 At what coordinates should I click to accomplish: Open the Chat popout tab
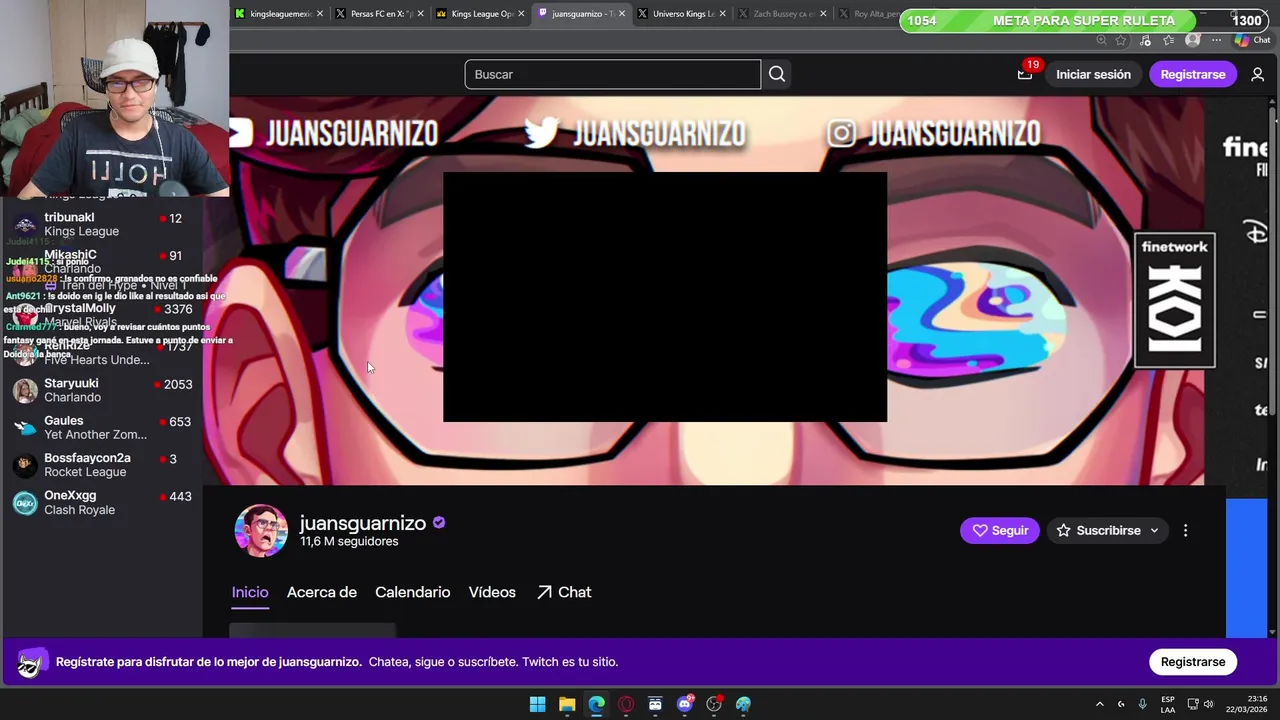564,592
